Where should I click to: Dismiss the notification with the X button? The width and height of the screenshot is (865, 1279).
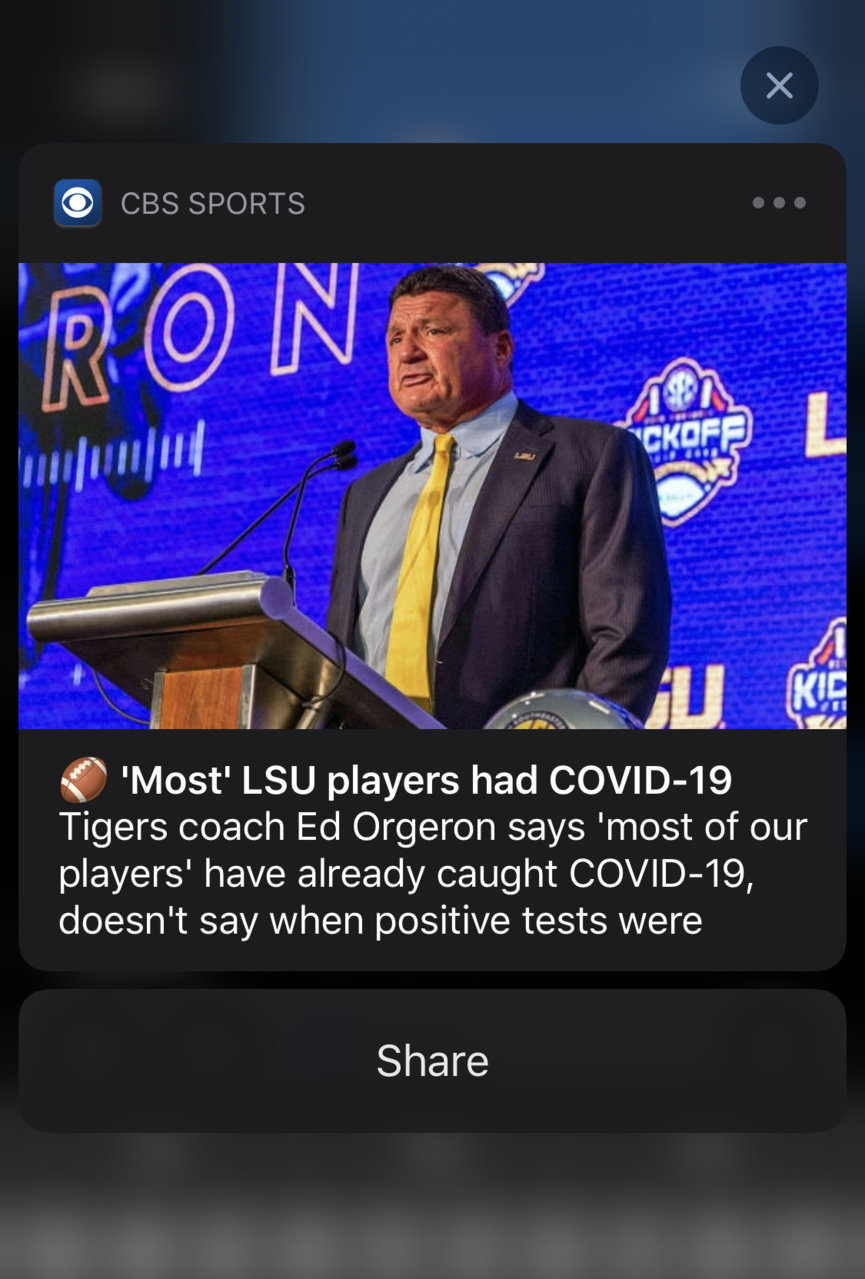coord(779,86)
